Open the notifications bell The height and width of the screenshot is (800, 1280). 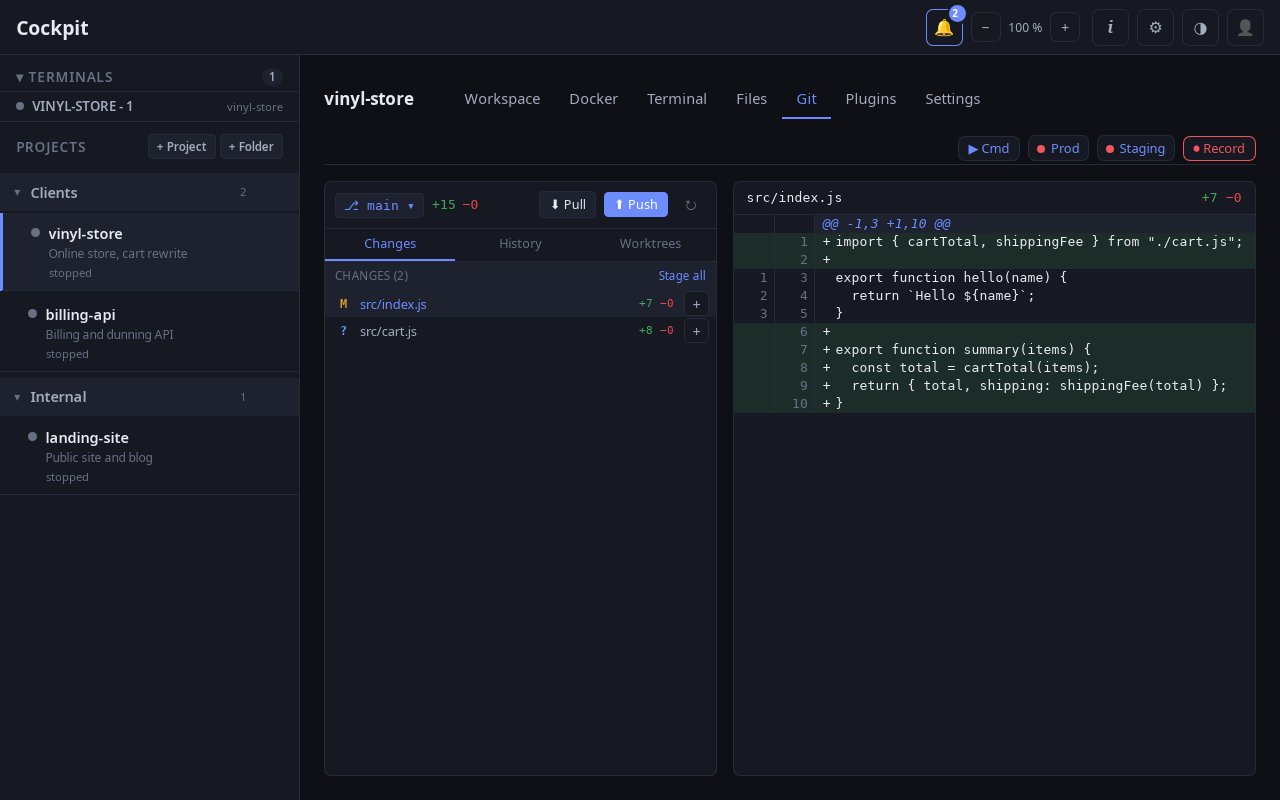[944, 28]
